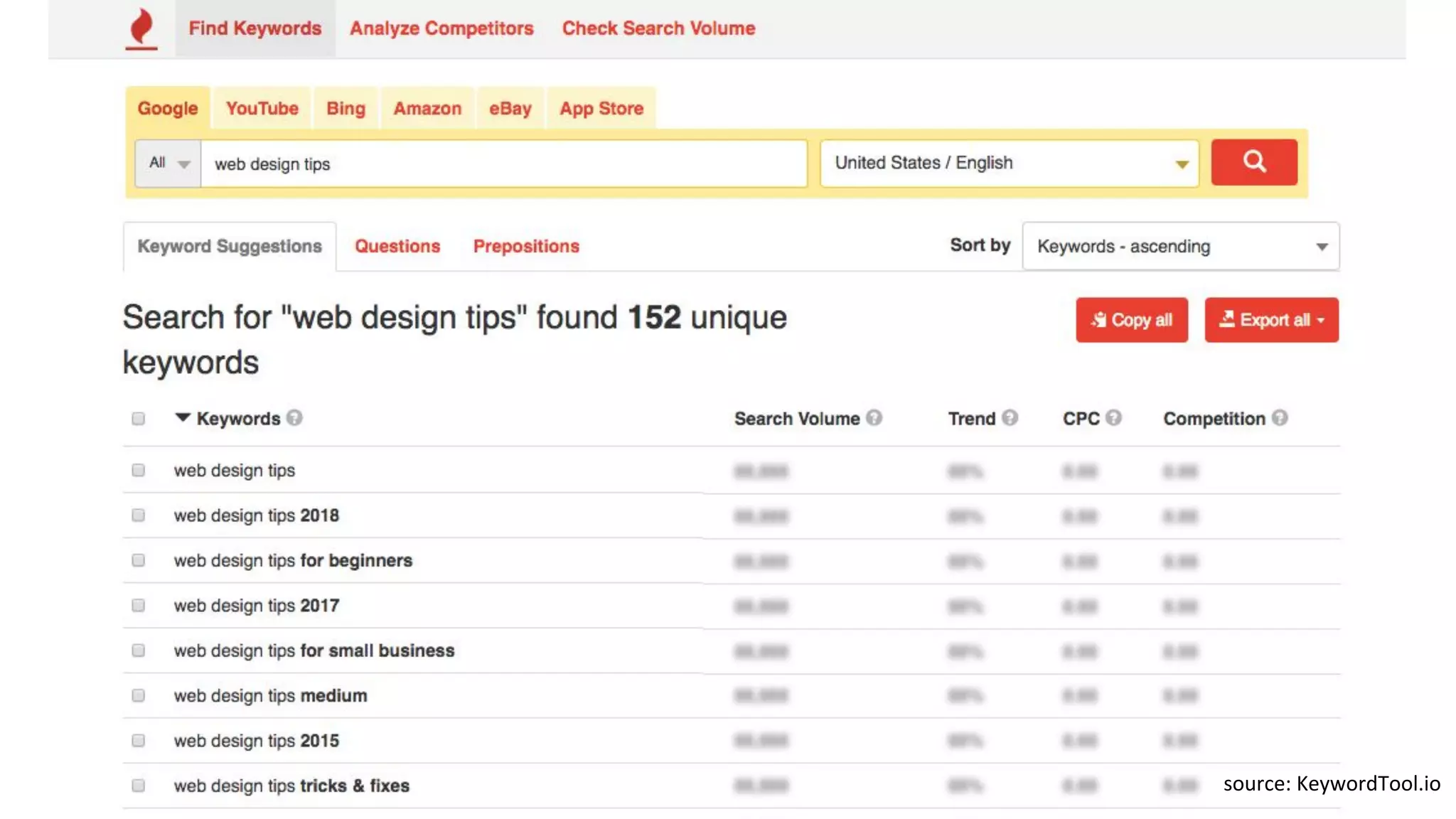Click help icon next to Keywords header
This screenshot has height=819, width=1456.
[294, 418]
